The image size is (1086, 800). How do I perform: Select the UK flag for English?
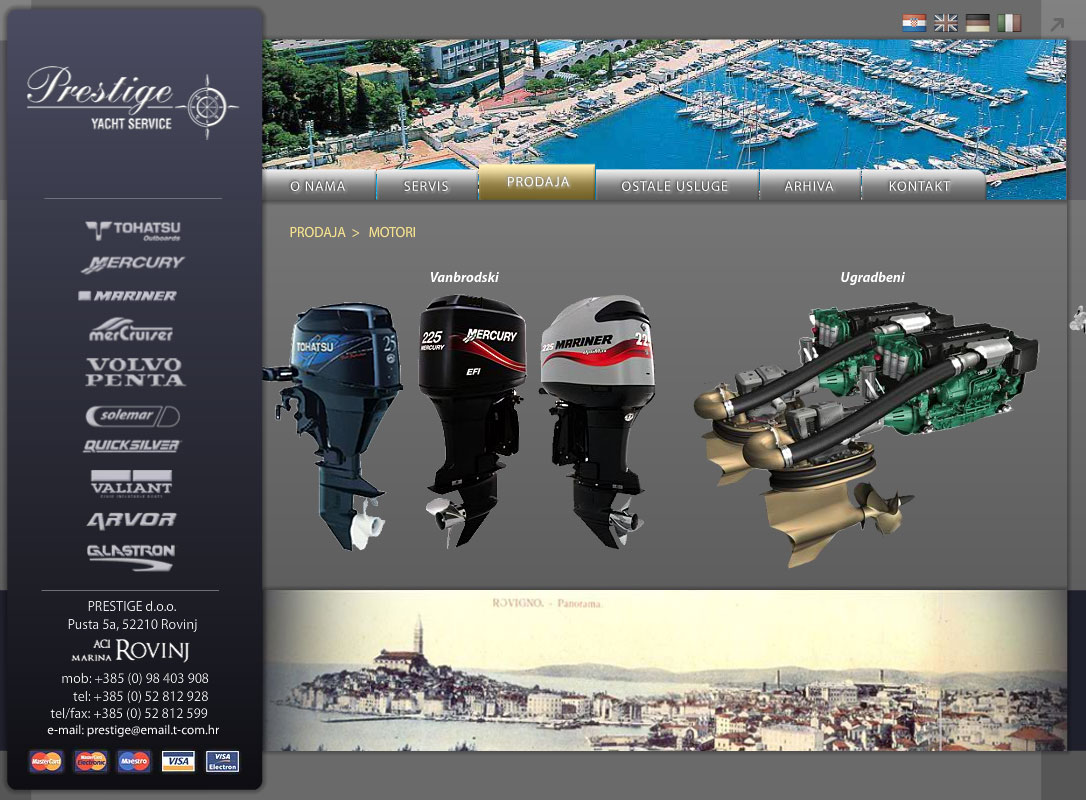point(946,23)
